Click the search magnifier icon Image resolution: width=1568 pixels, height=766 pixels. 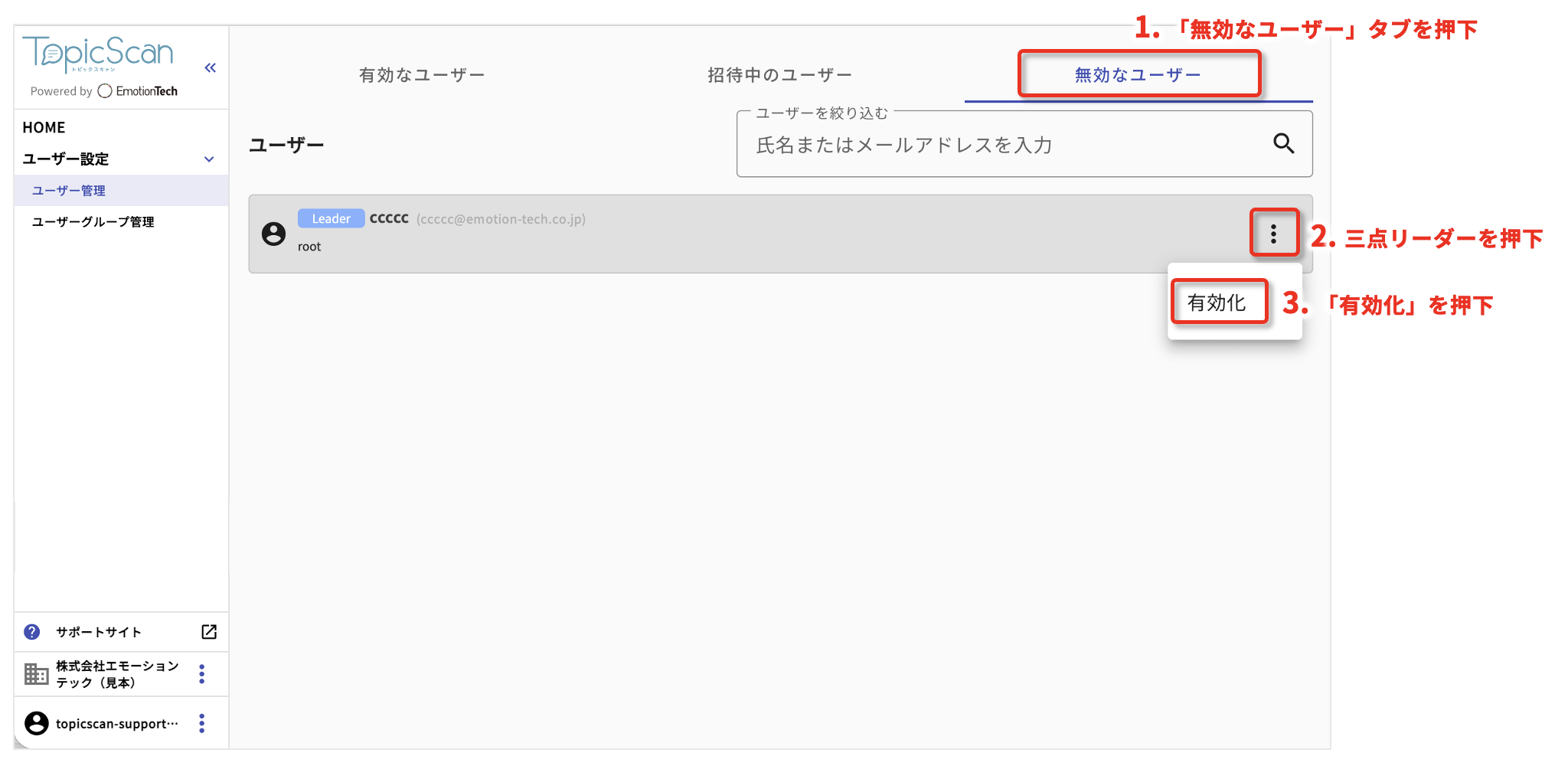(1283, 143)
